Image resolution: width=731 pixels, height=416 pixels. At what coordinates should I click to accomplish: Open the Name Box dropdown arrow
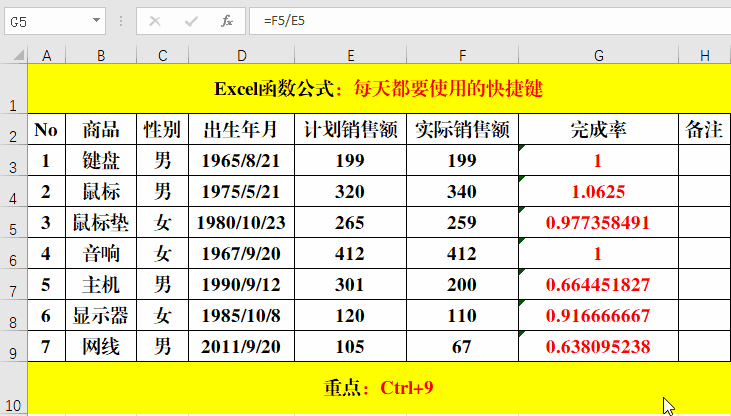coord(96,21)
